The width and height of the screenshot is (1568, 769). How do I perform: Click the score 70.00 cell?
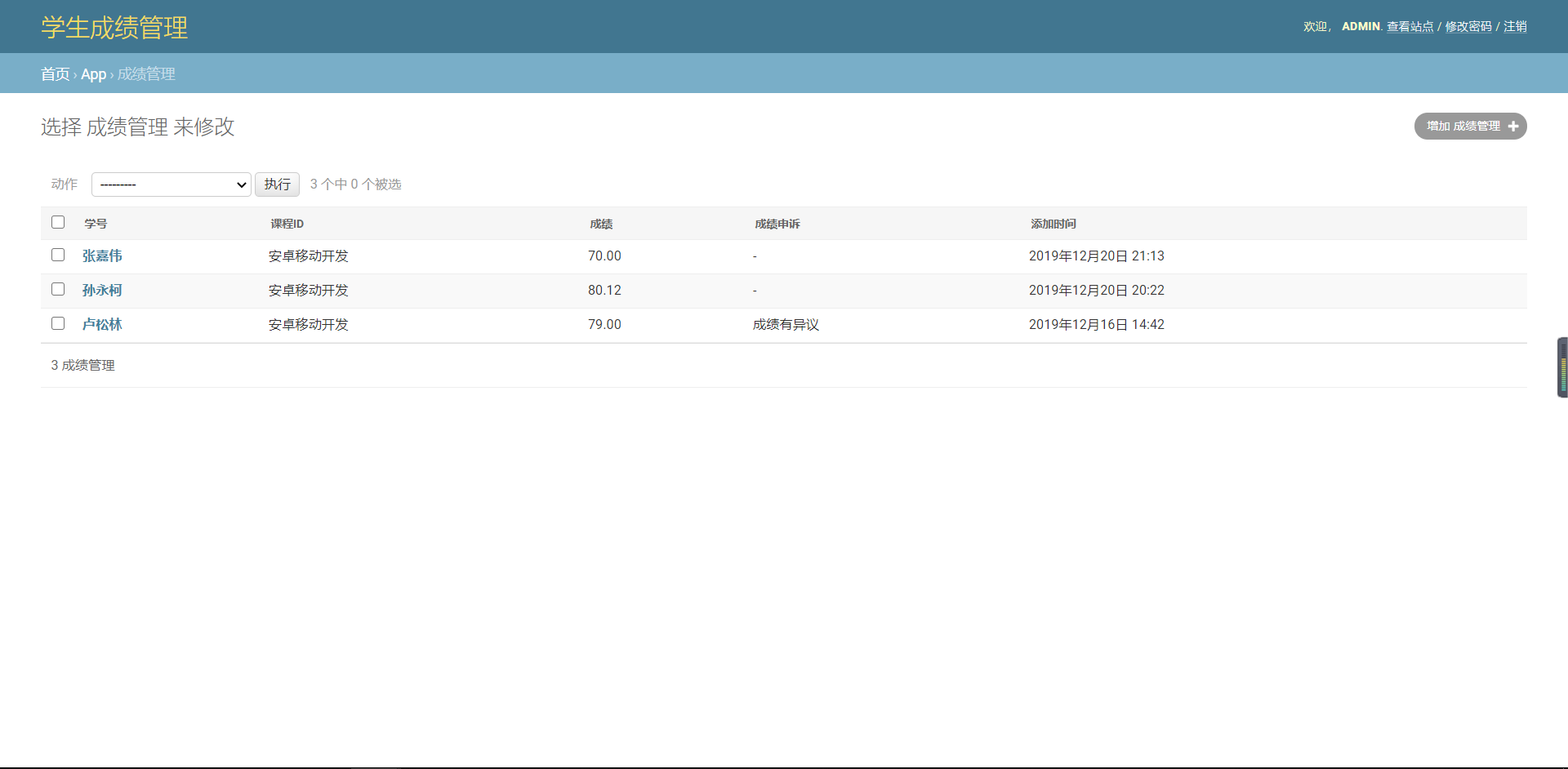pyautogui.click(x=604, y=256)
